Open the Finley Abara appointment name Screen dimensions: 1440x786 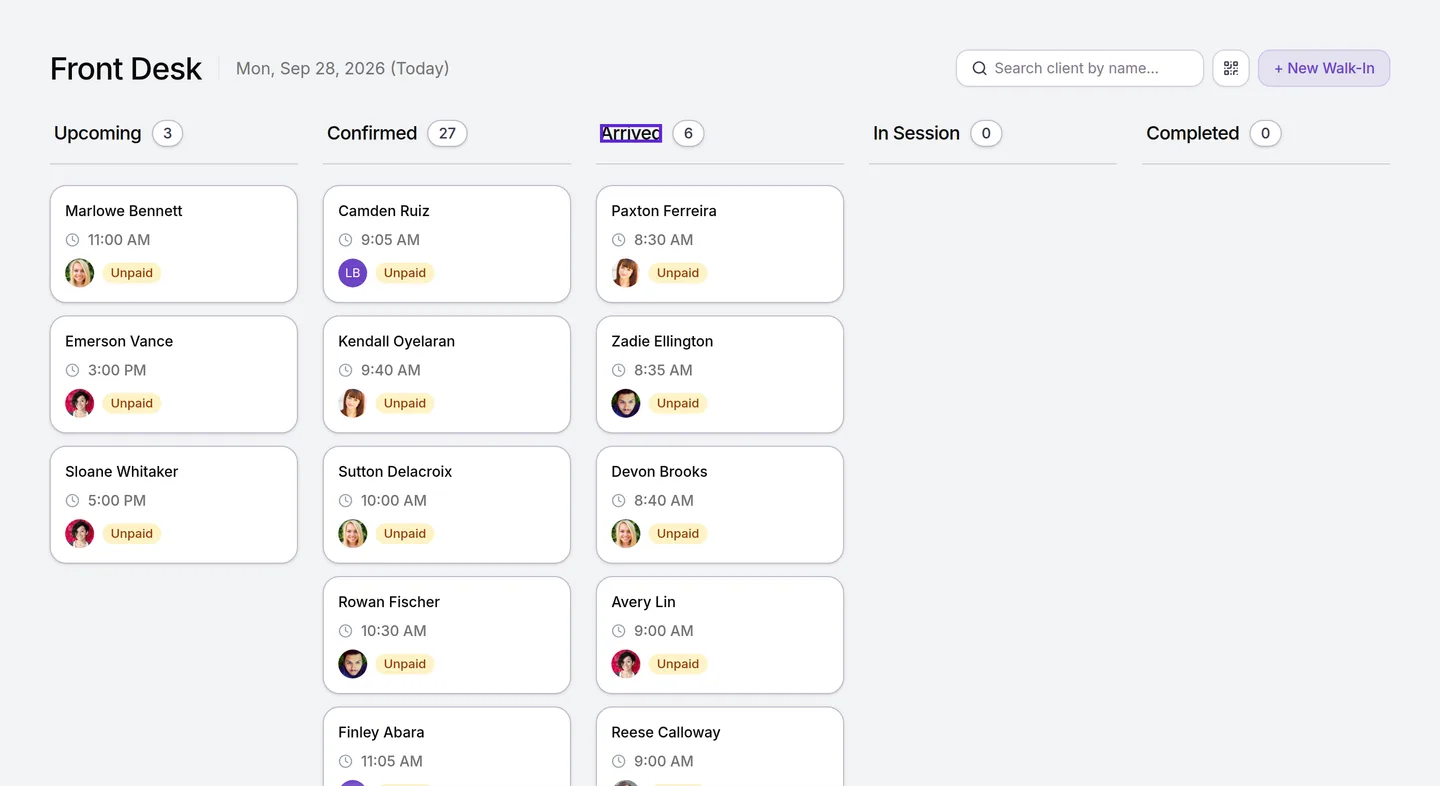point(381,732)
